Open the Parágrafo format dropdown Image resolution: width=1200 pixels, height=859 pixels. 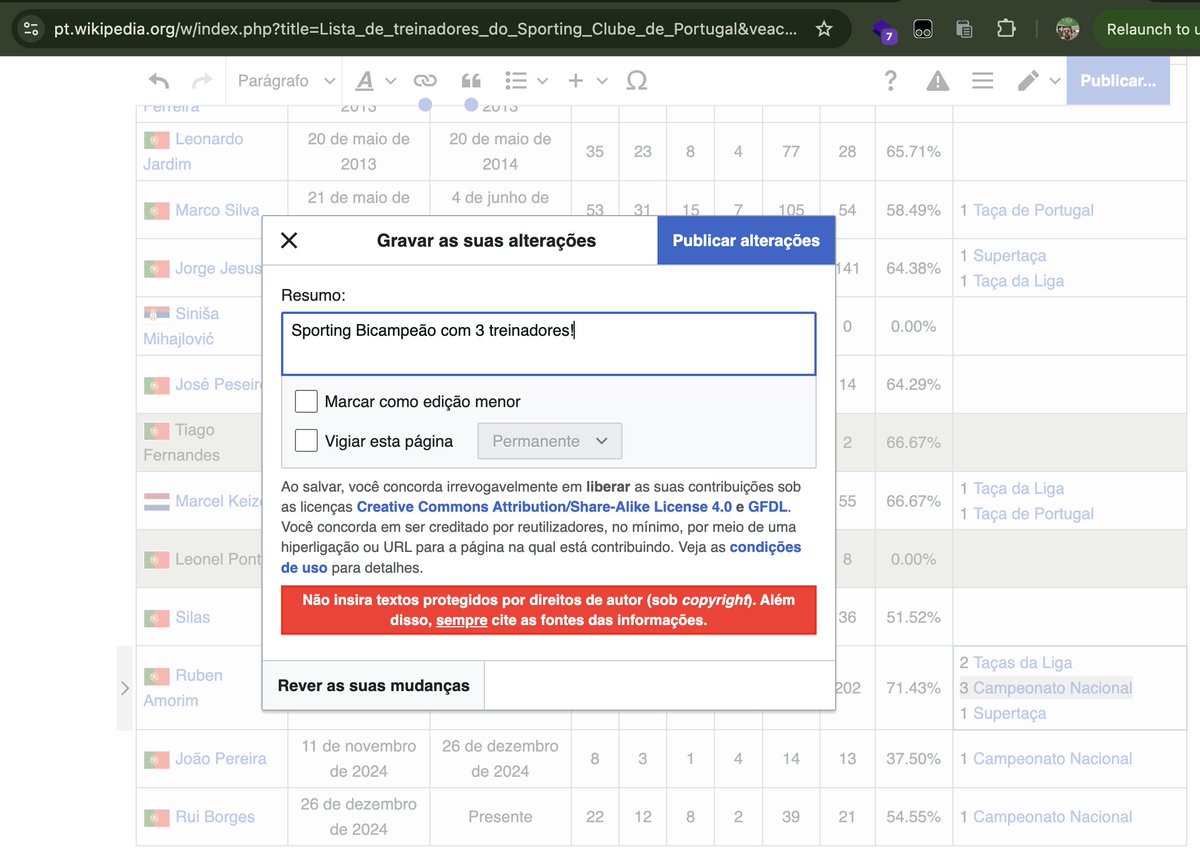286,81
